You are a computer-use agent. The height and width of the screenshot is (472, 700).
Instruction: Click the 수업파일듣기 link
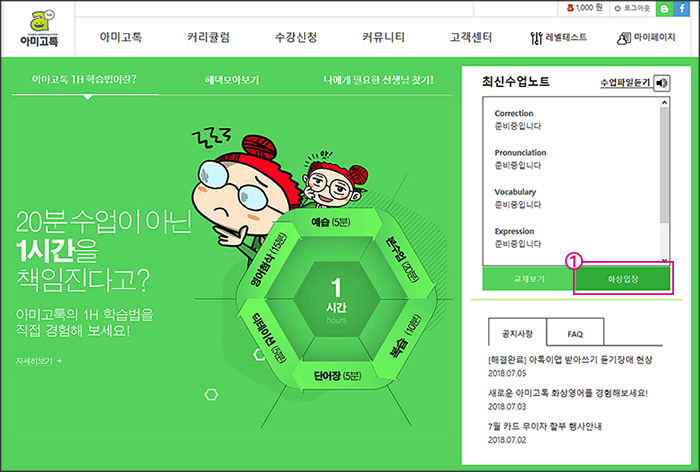point(625,83)
